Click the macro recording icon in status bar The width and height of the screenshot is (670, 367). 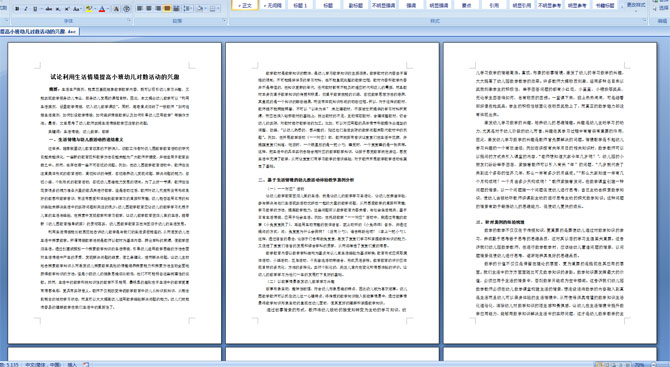point(86,364)
